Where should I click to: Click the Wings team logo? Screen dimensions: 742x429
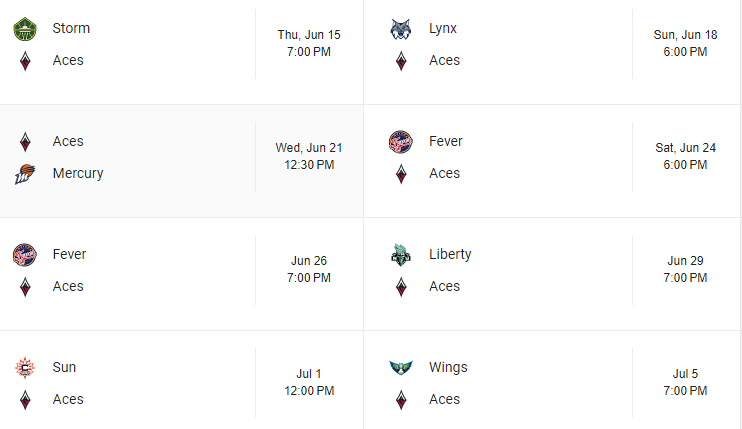[x=401, y=368]
